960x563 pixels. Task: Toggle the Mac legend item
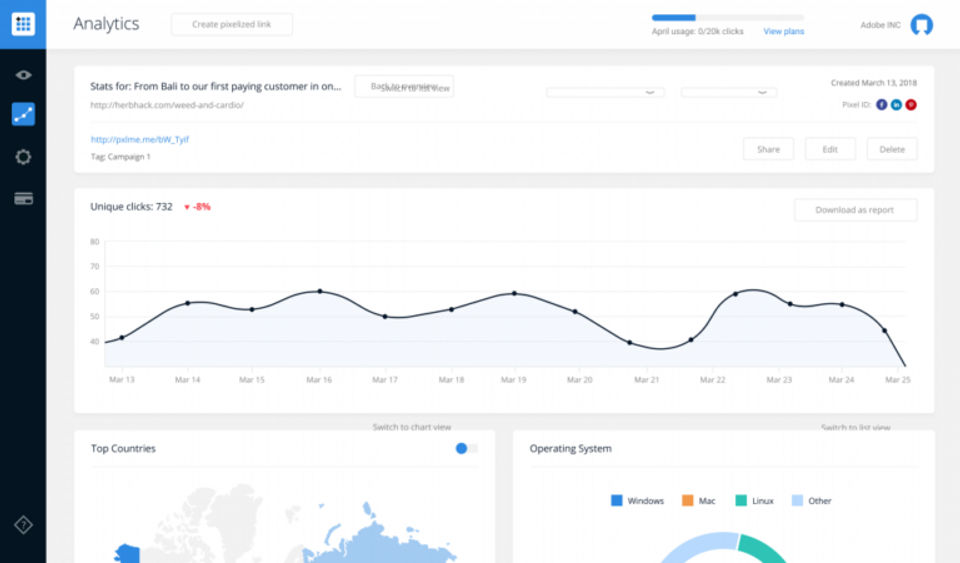tap(699, 501)
